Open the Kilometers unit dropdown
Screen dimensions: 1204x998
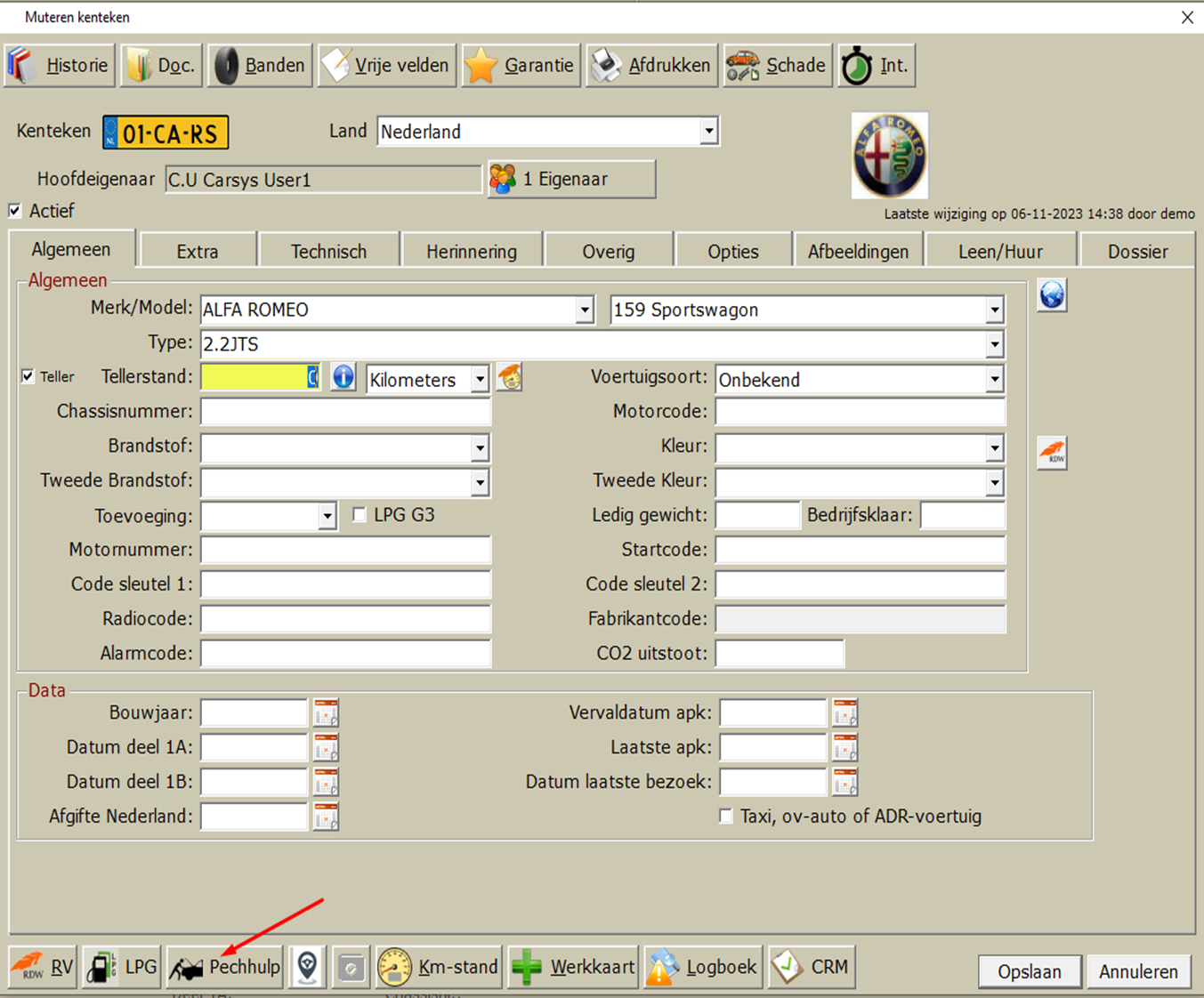pos(480,380)
